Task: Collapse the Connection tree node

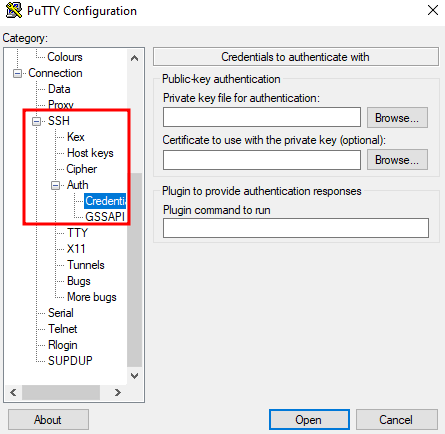Action: point(17,73)
